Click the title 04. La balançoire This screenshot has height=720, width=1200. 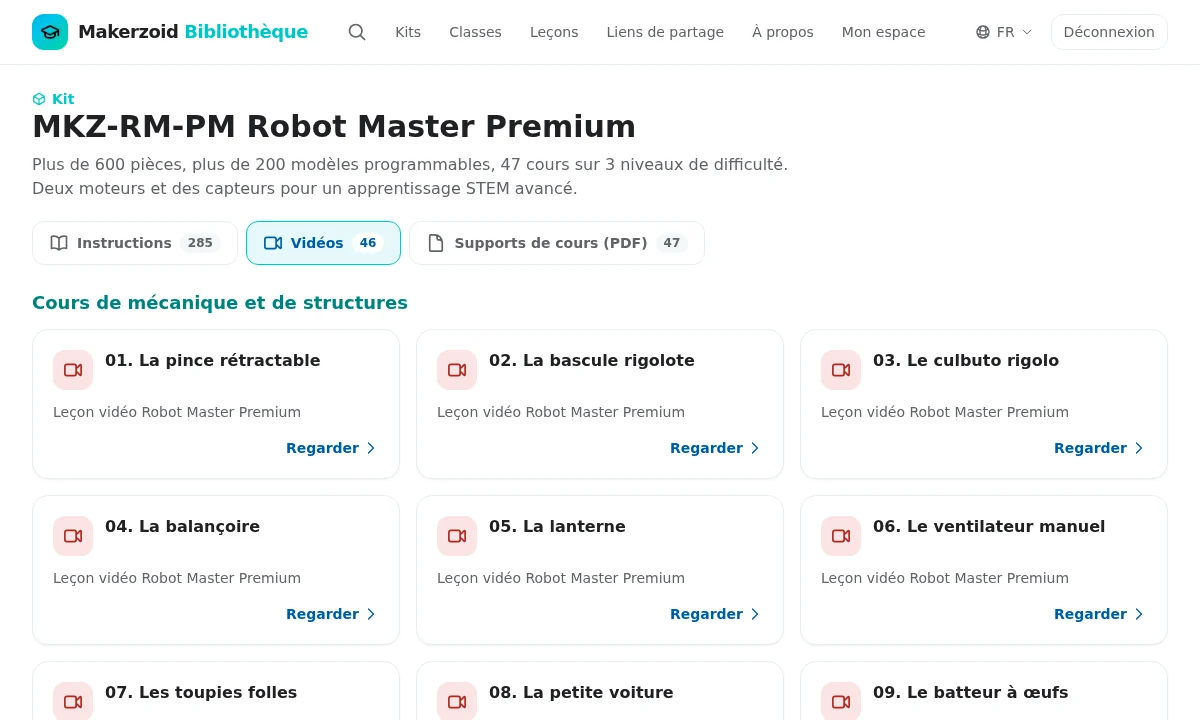click(x=182, y=526)
